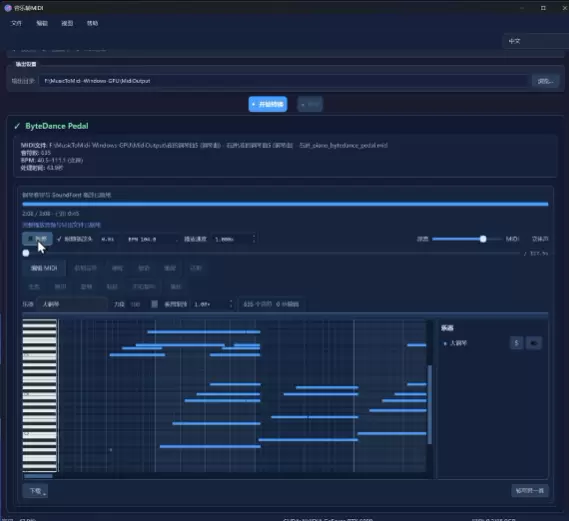Open the 大钢琴 instrument dropdown

click(x=72, y=304)
